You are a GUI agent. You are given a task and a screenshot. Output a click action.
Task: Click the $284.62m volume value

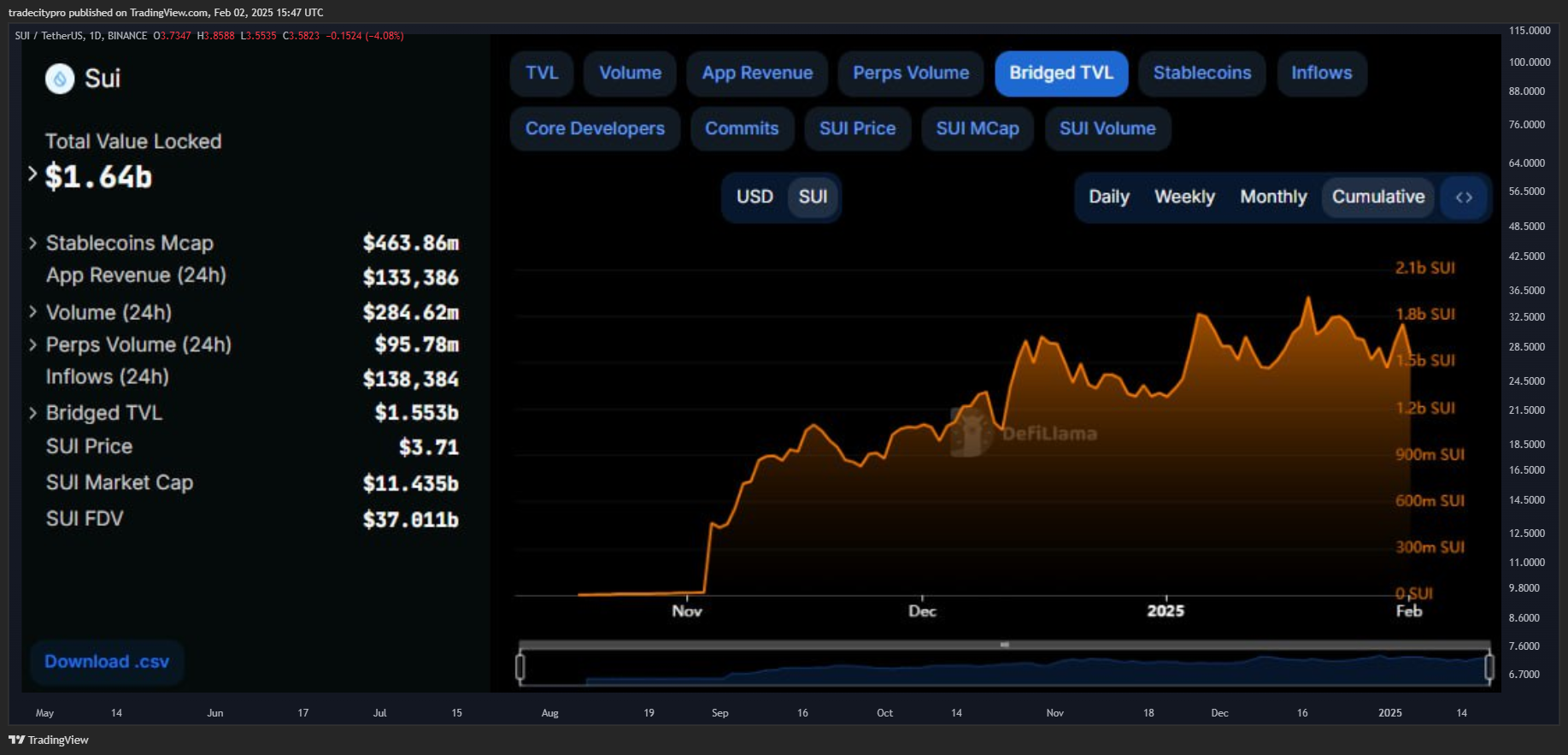(x=411, y=312)
